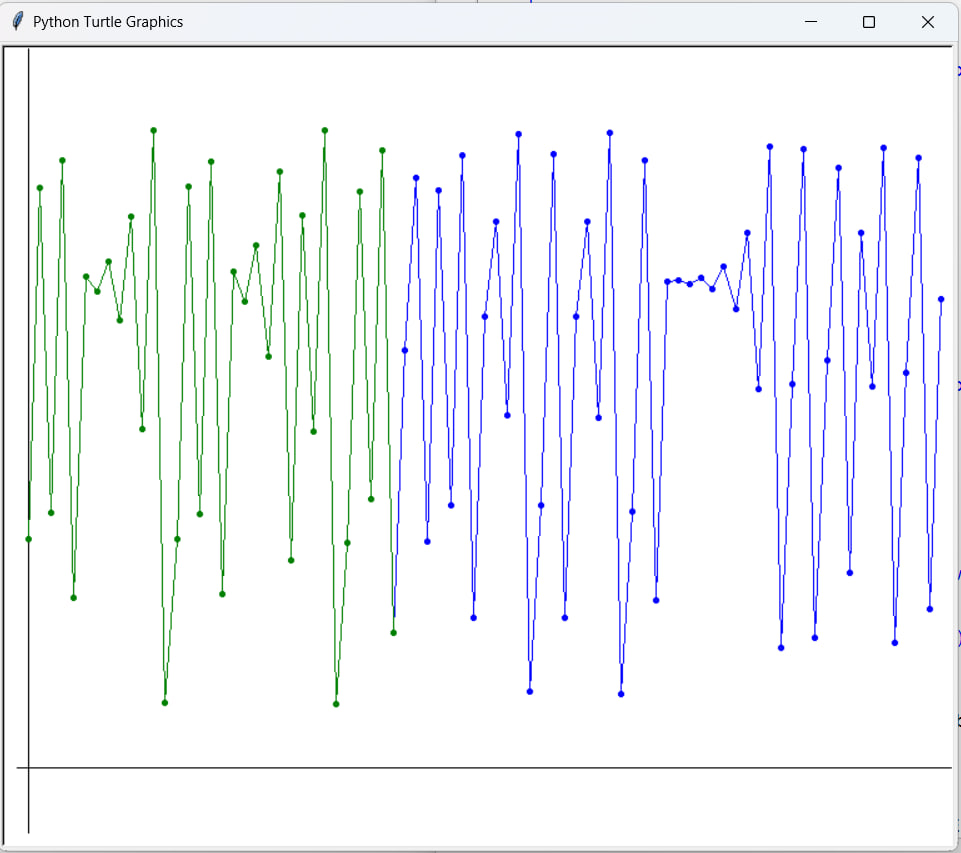This screenshot has width=961, height=853.
Task: Select the second green data point from the left
Action: point(40,188)
